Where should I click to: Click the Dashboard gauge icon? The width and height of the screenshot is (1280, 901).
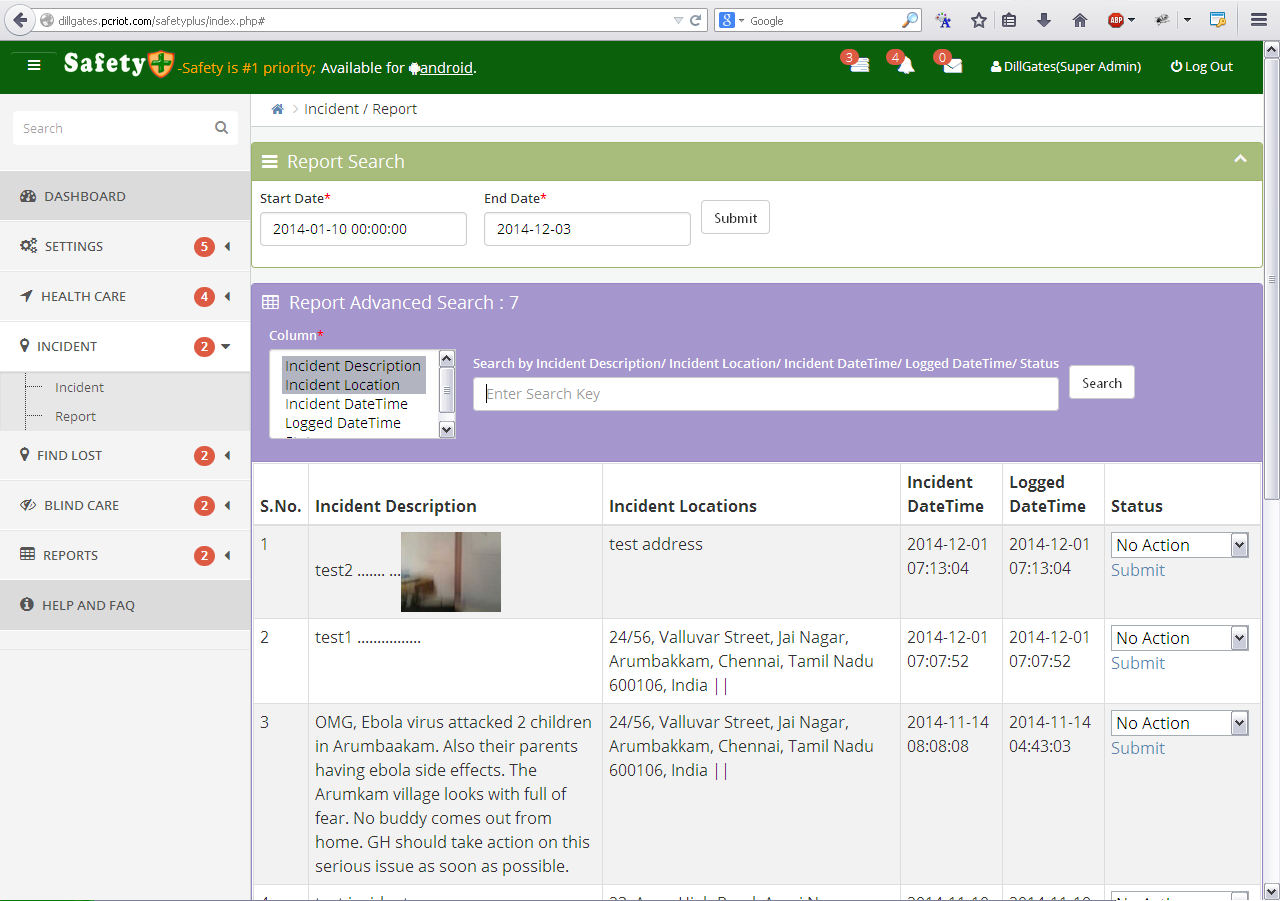(x=28, y=196)
